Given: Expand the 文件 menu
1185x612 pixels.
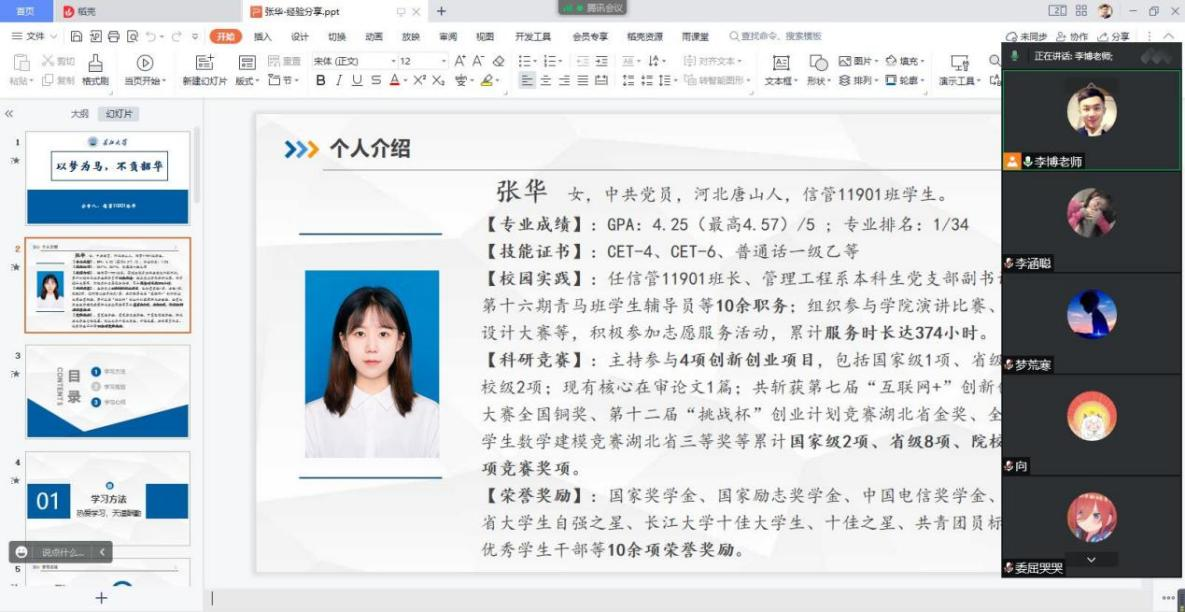Looking at the screenshot, I should coord(34,37).
